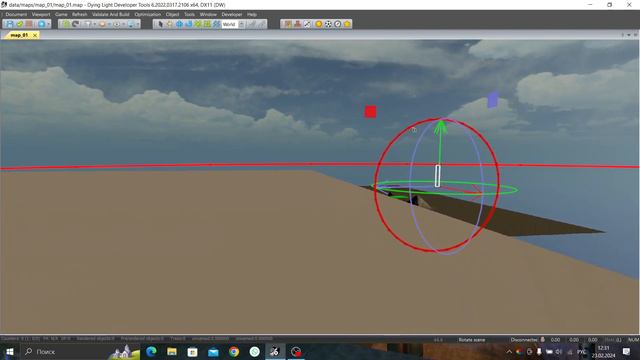Image resolution: width=640 pixels, height=360 pixels.
Task: Toggle the green grid snap icon
Action: (207, 24)
